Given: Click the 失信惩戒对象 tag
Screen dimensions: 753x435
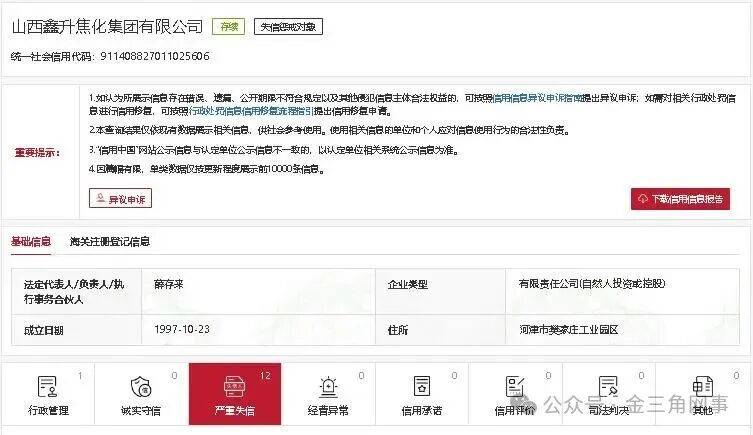Looking at the screenshot, I should 288,27.
